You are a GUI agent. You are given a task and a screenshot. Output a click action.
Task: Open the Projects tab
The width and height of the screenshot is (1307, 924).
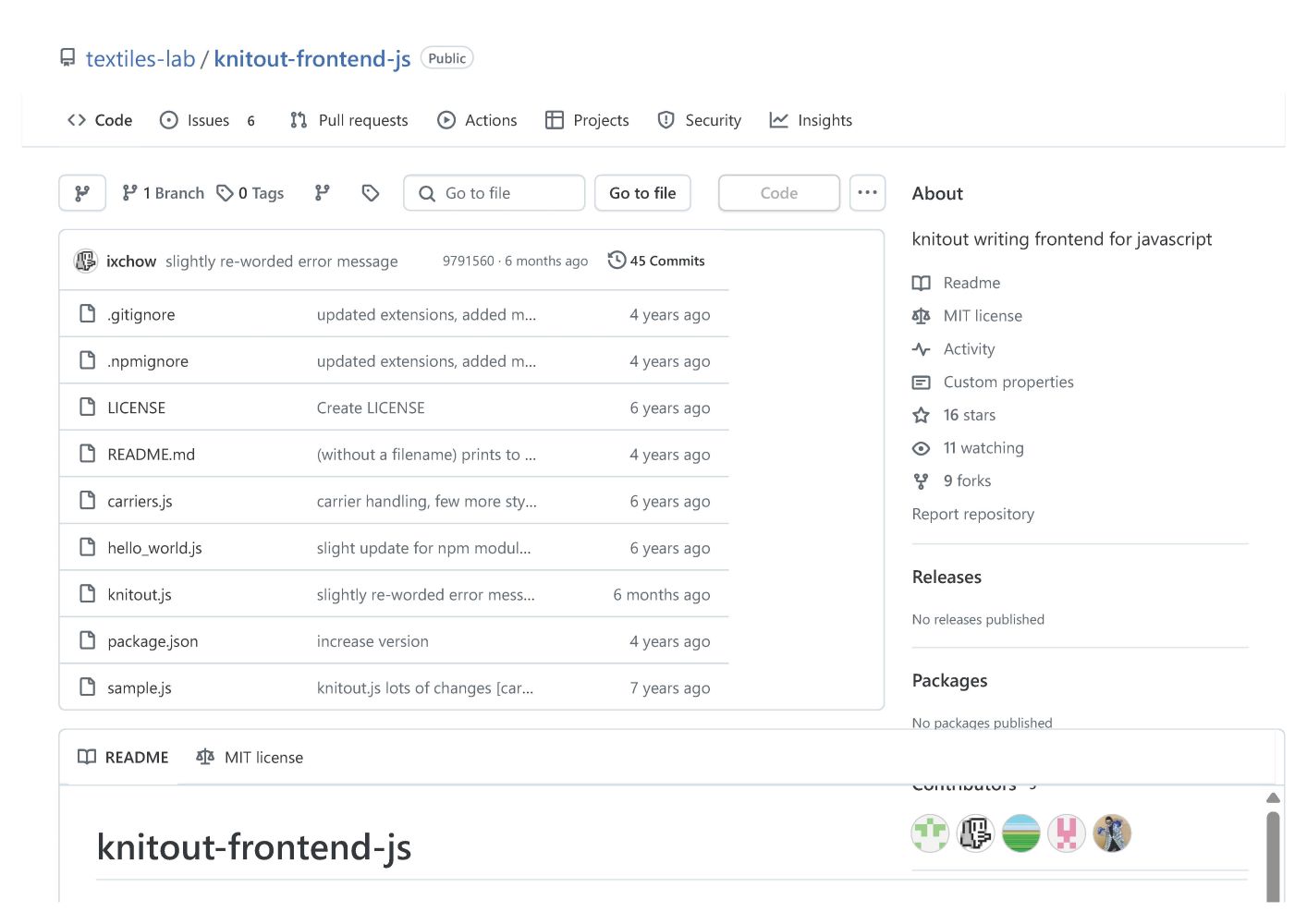point(588,120)
